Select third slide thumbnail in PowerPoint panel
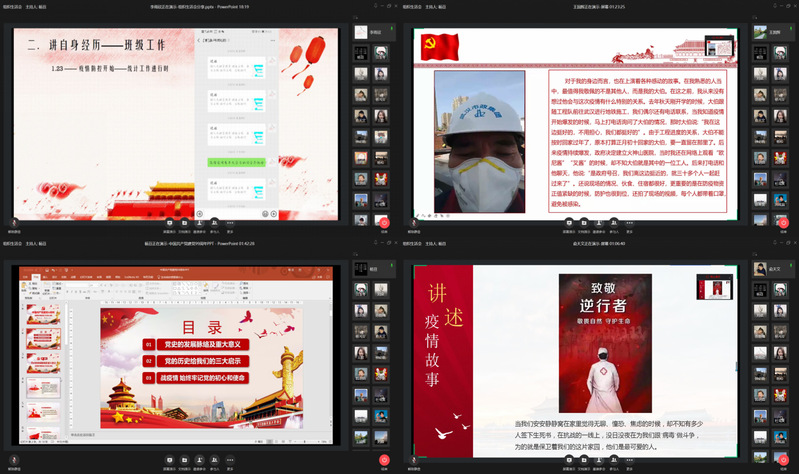 (x=44, y=363)
